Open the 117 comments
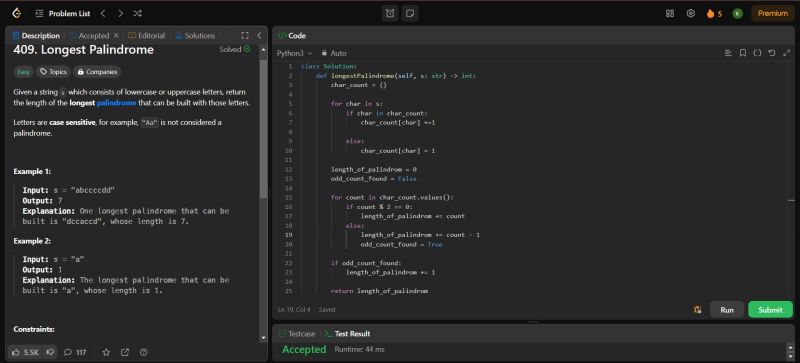 (x=75, y=352)
